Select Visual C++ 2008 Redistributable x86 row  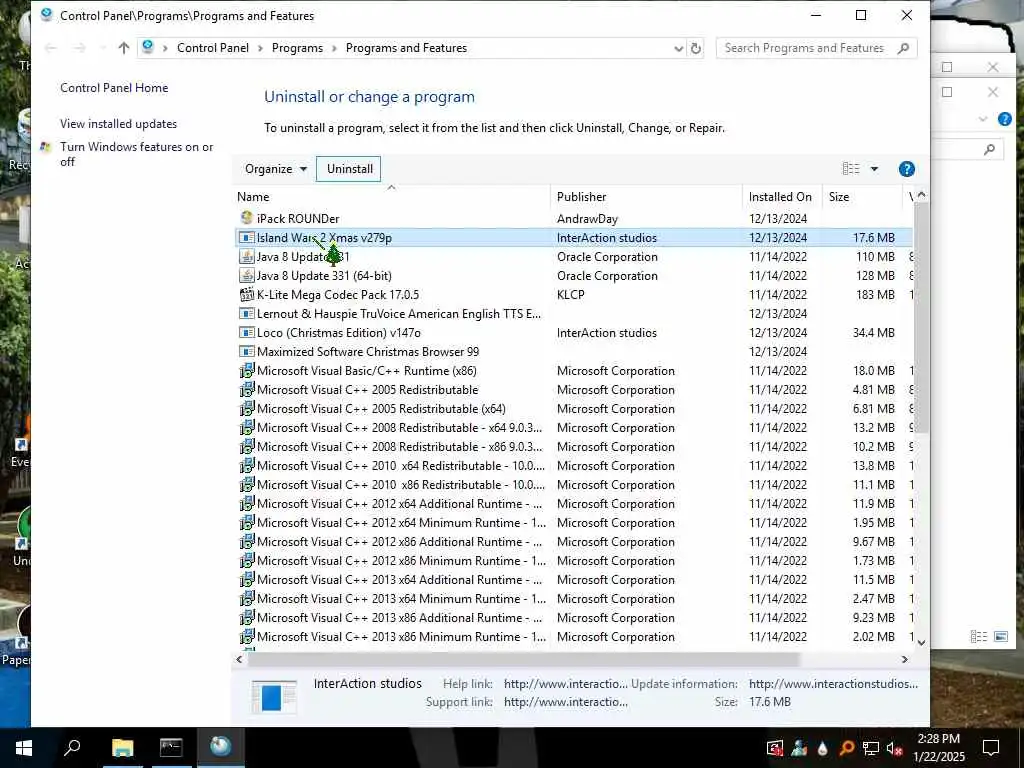click(x=573, y=446)
